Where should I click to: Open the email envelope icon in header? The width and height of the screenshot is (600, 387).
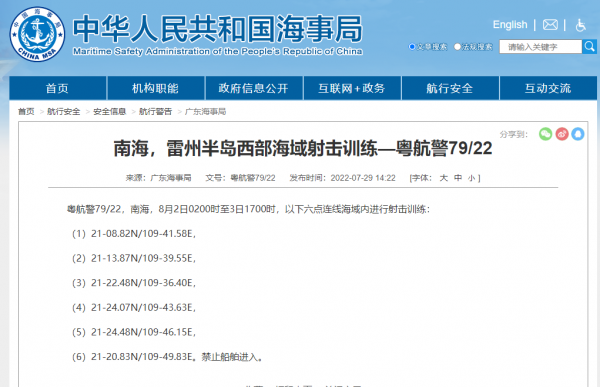click(x=550, y=25)
